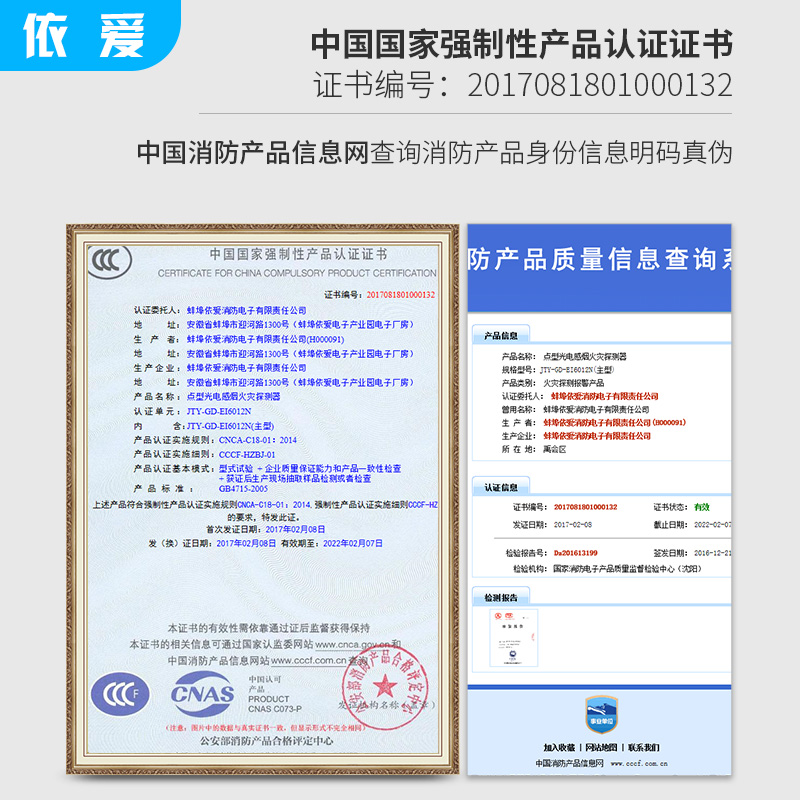Click inspection report number Dz201613199

[576, 553]
